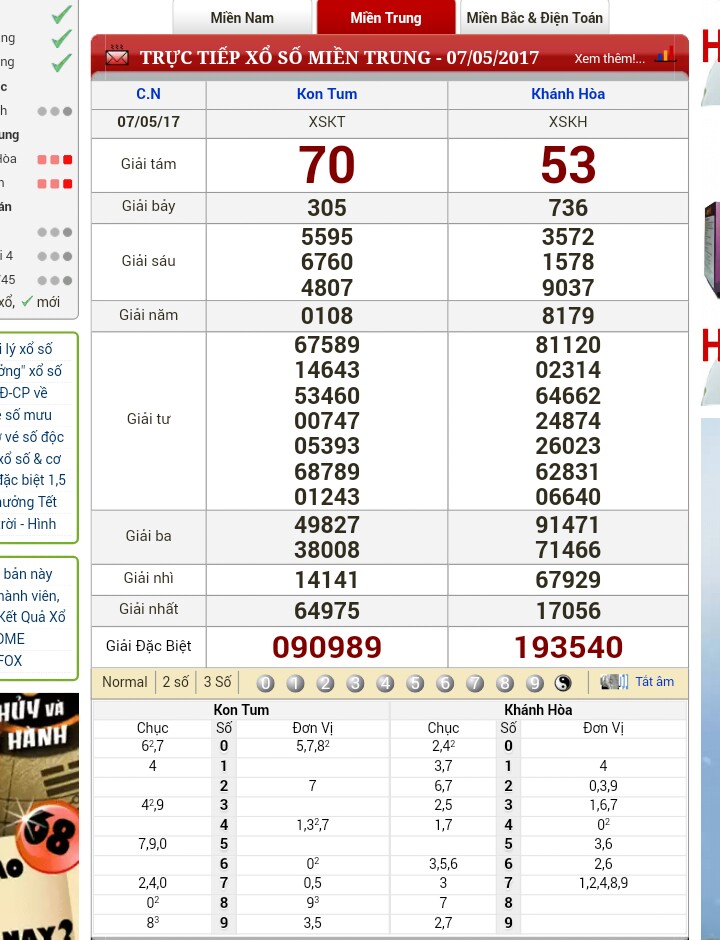Choose the number 7 ball filter

pos(475,683)
